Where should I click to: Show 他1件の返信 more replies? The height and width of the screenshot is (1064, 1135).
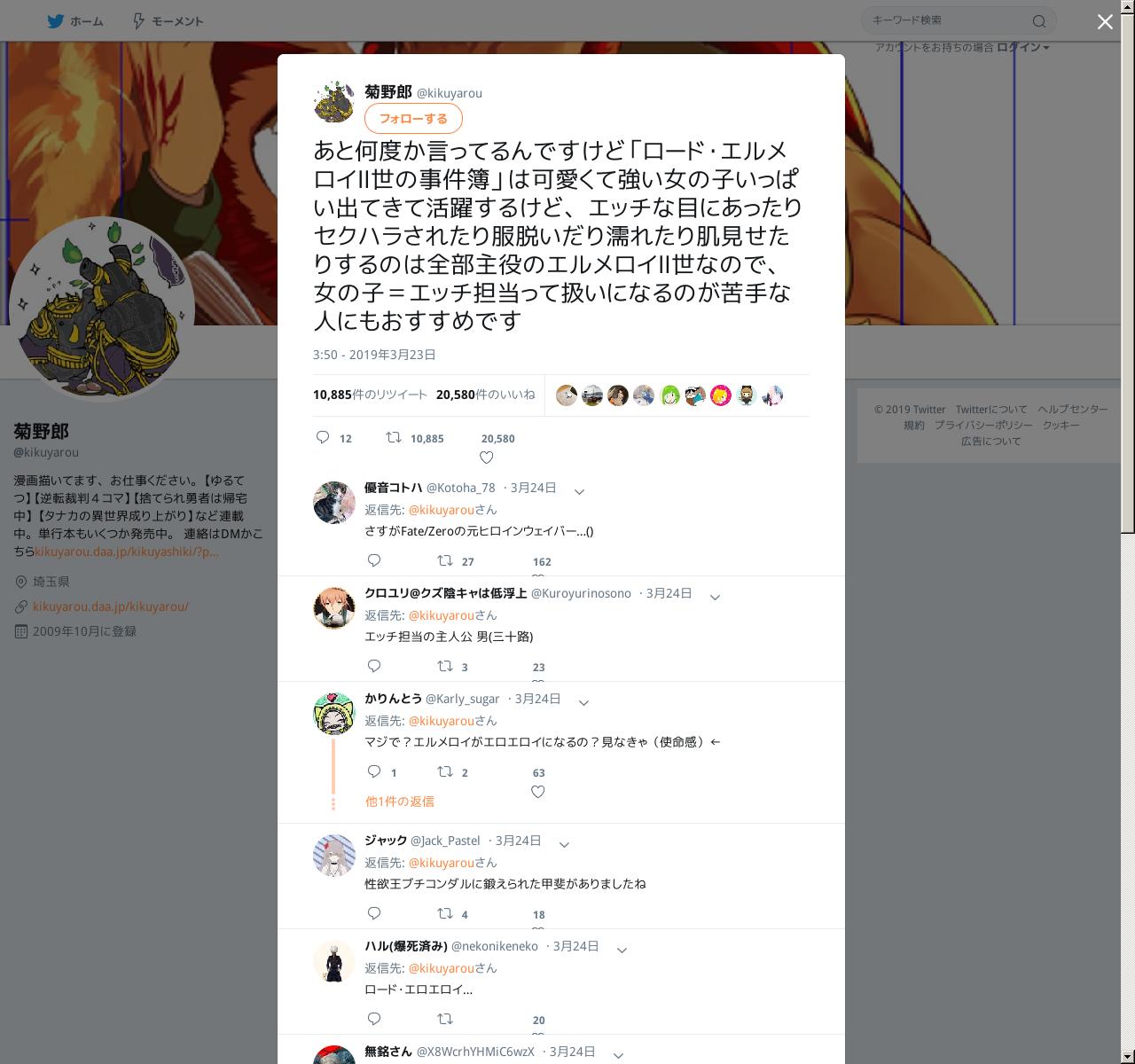400,801
